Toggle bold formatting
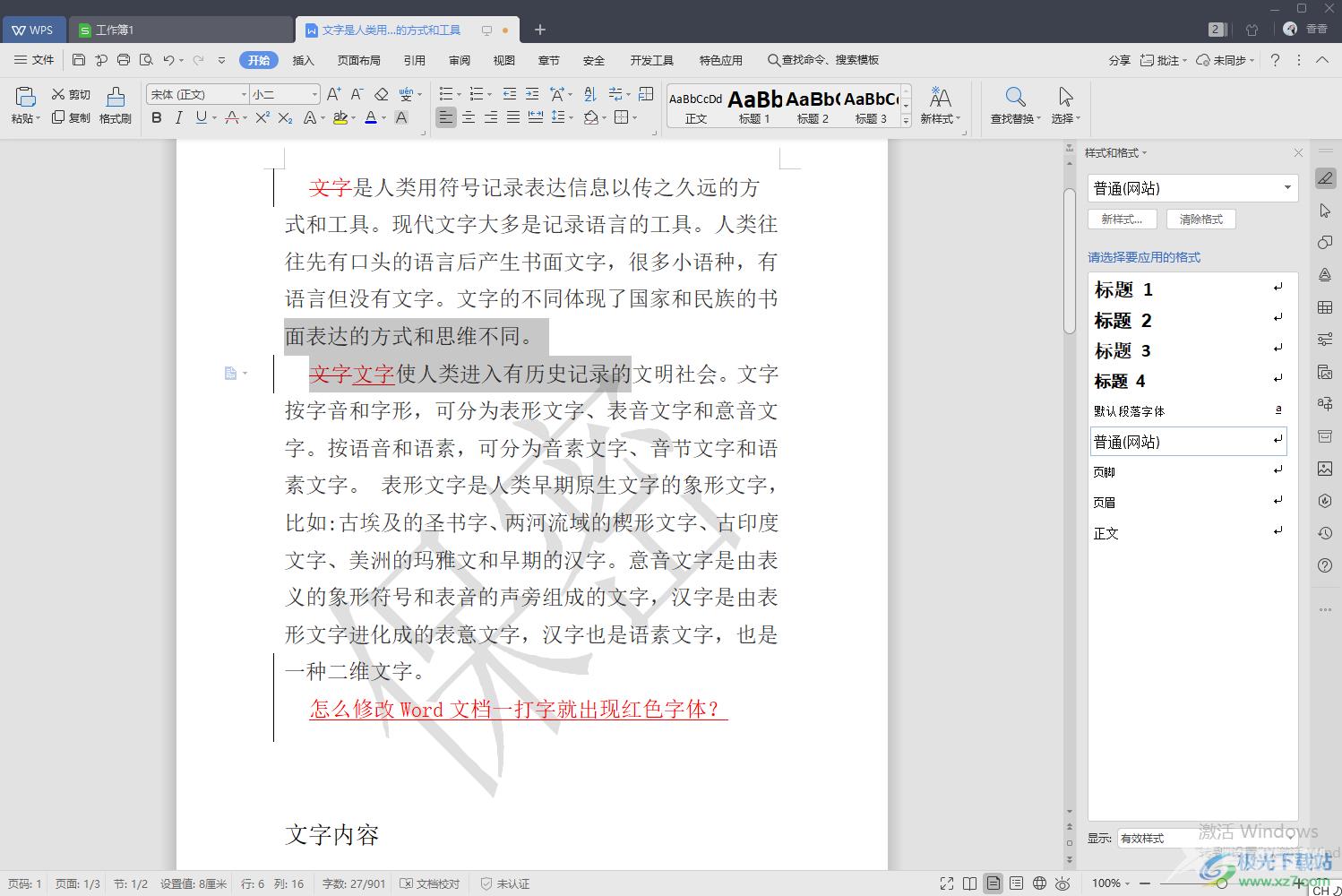Image resolution: width=1342 pixels, height=896 pixels. coord(157,117)
